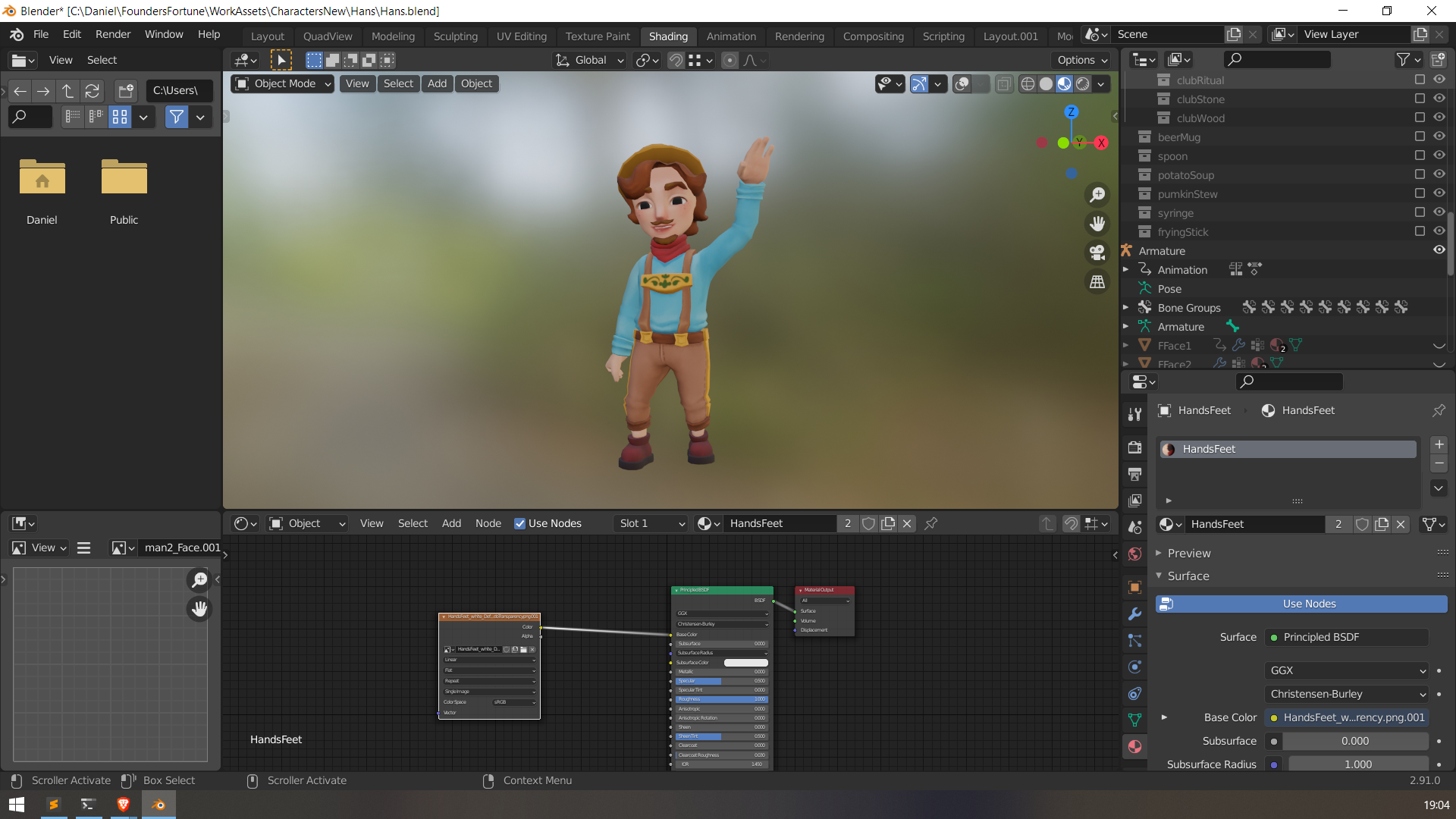Open the Material properties tab
Screen dimensions: 1456x819
1134,746
